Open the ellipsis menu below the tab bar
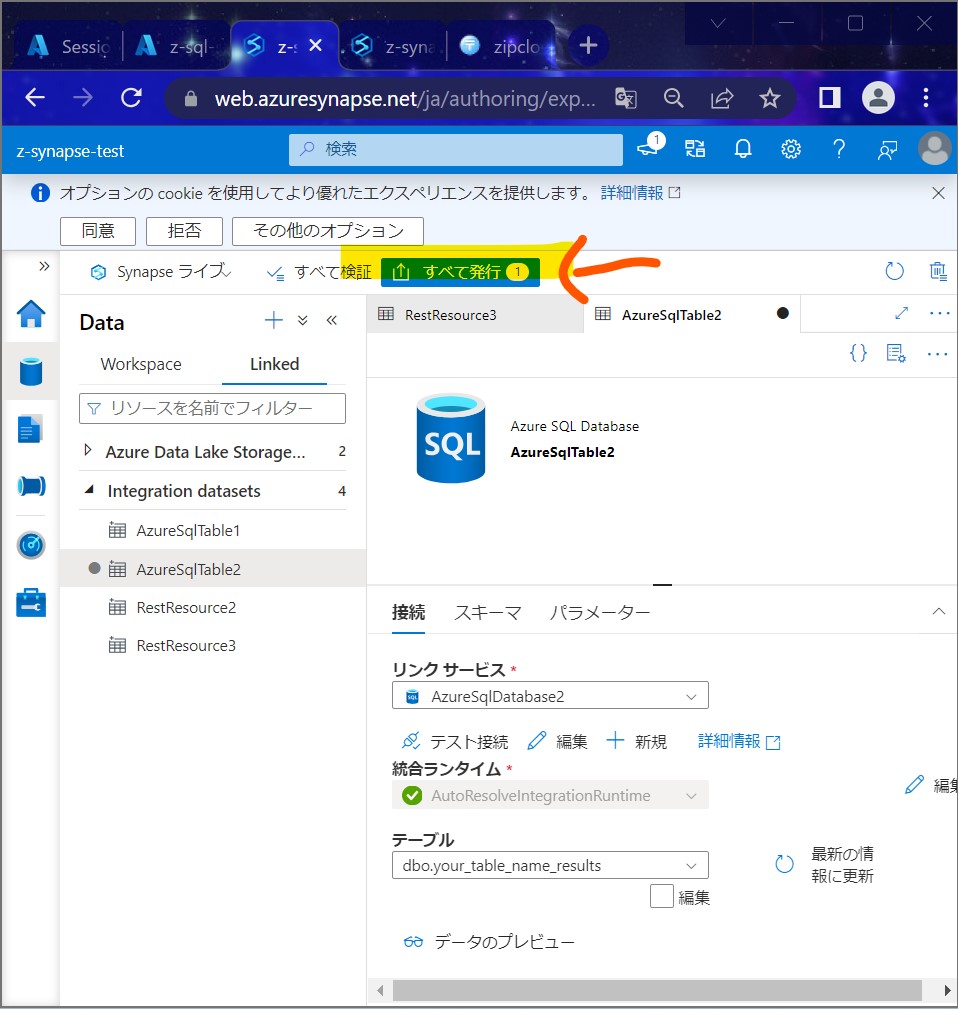The height and width of the screenshot is (1009, 958). tap(937, 353)
